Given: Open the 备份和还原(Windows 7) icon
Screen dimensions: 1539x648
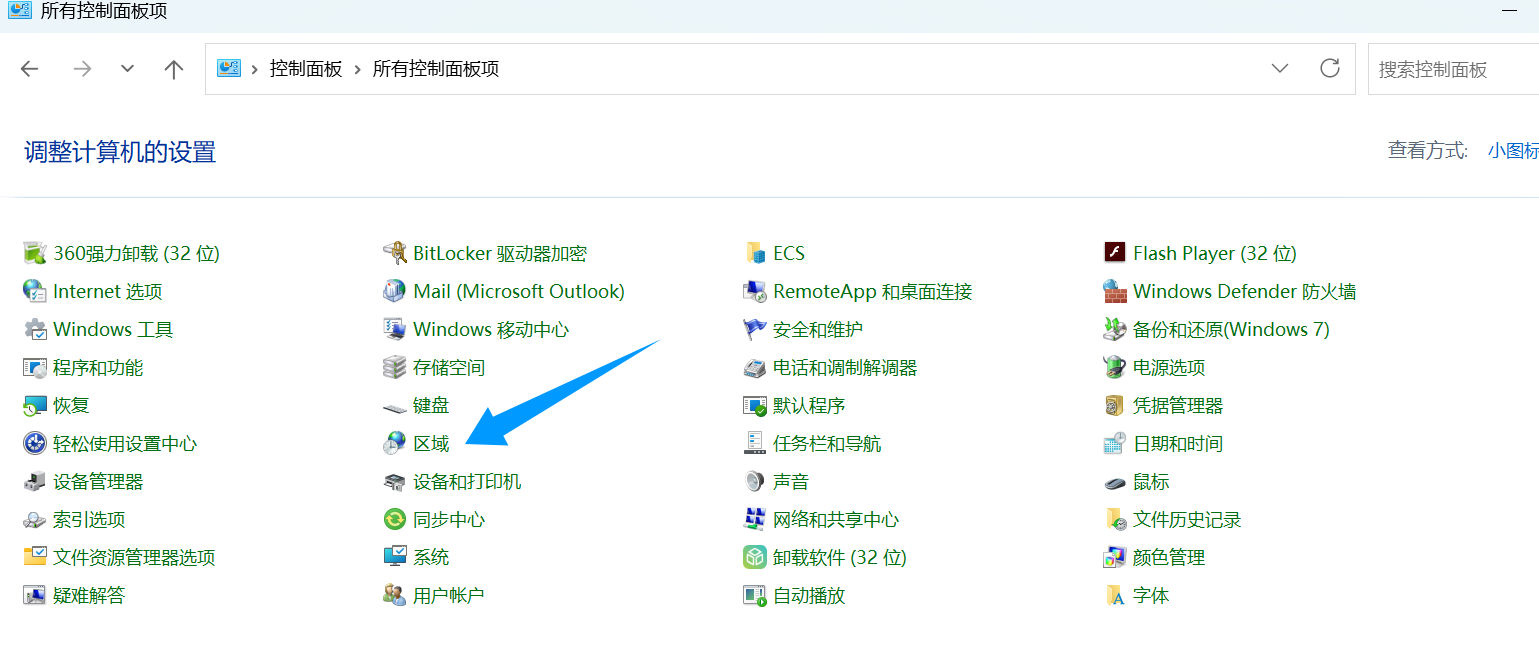Looking at the screenshot, I should coord(1115,329).
